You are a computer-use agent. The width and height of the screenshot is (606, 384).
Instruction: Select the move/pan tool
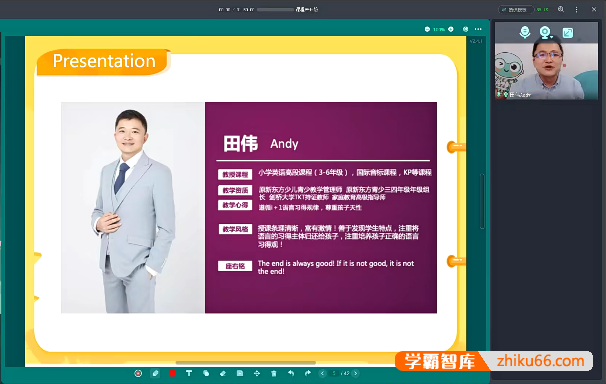point(257,373)
